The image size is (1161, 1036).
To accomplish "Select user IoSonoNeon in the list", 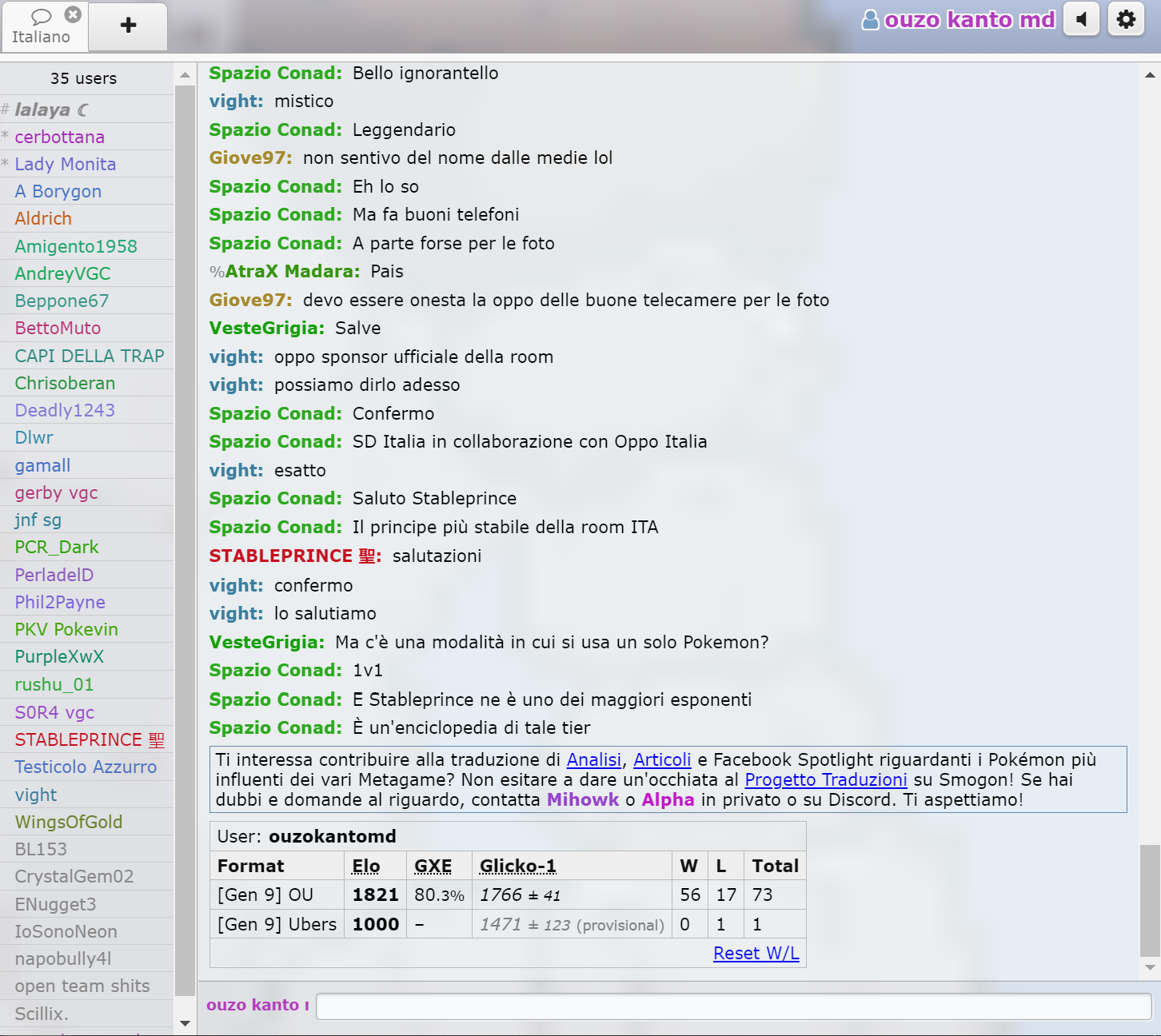I will click(86, 931).
